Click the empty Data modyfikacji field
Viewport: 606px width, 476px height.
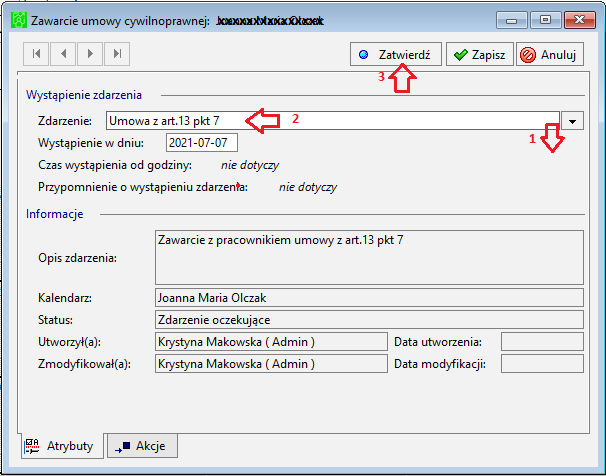pos(542,364)
